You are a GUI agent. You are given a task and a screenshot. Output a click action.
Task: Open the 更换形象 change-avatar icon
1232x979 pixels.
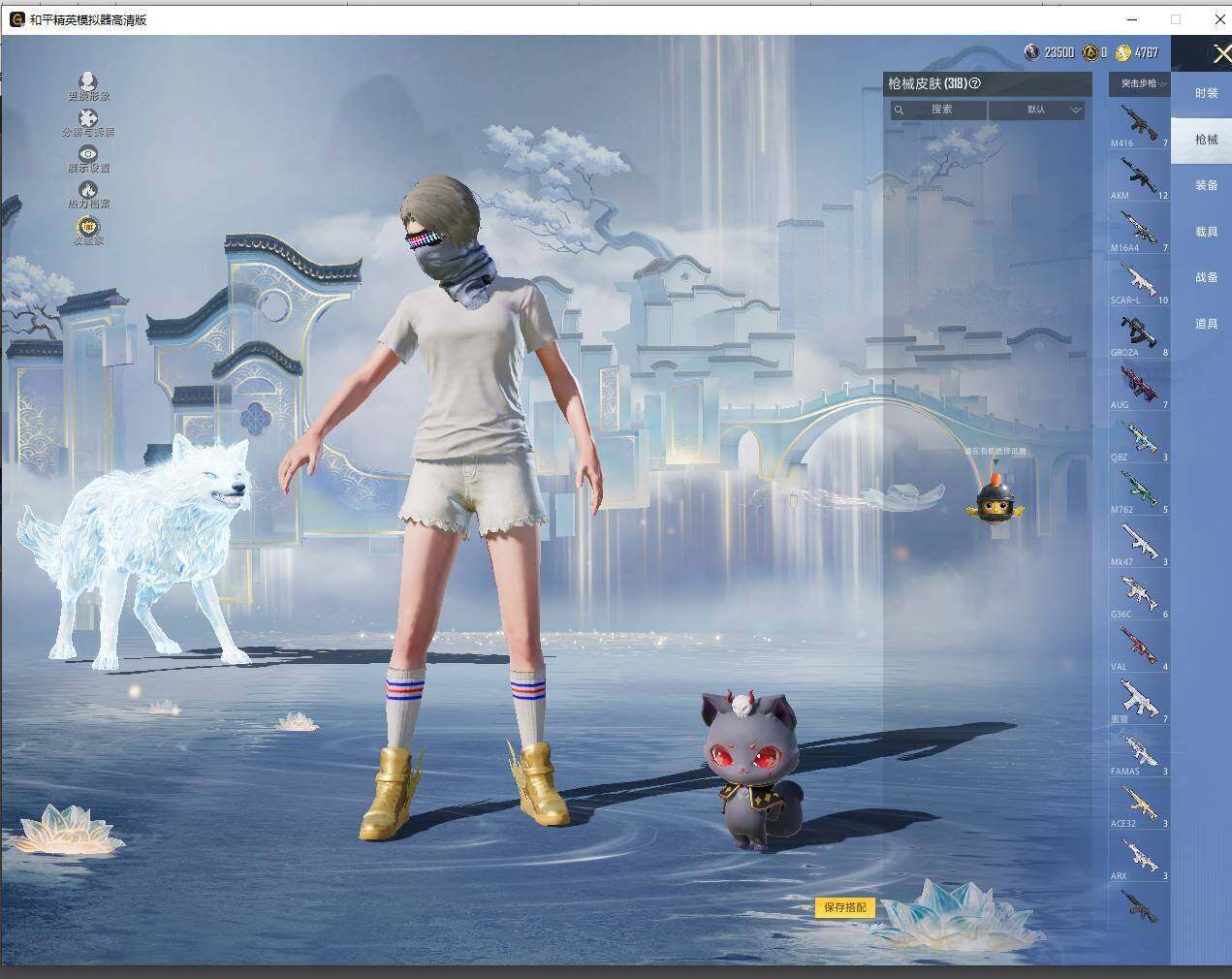point(88,80)
